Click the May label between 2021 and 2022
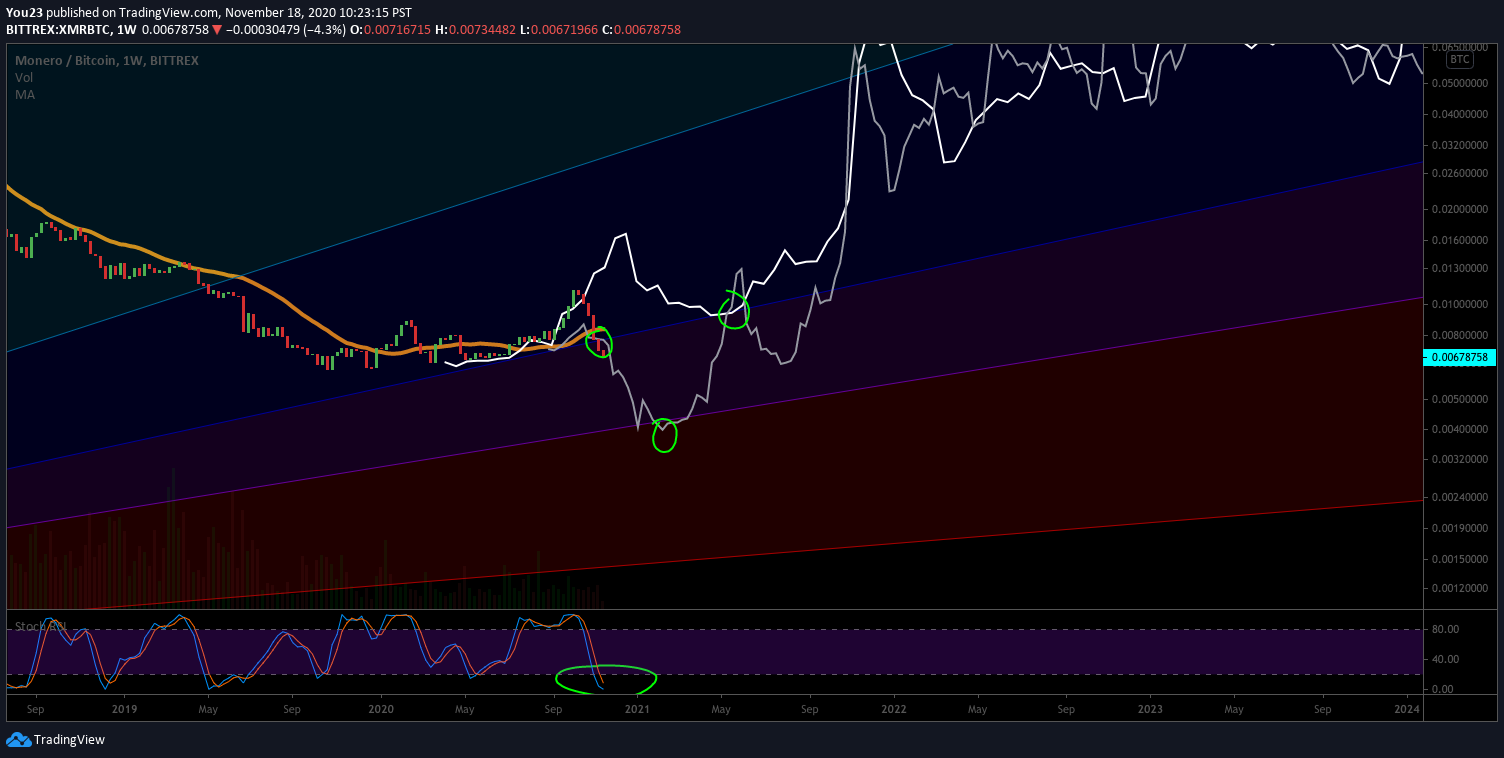This screenshot has height=758, width=1504. coord(720,709)
